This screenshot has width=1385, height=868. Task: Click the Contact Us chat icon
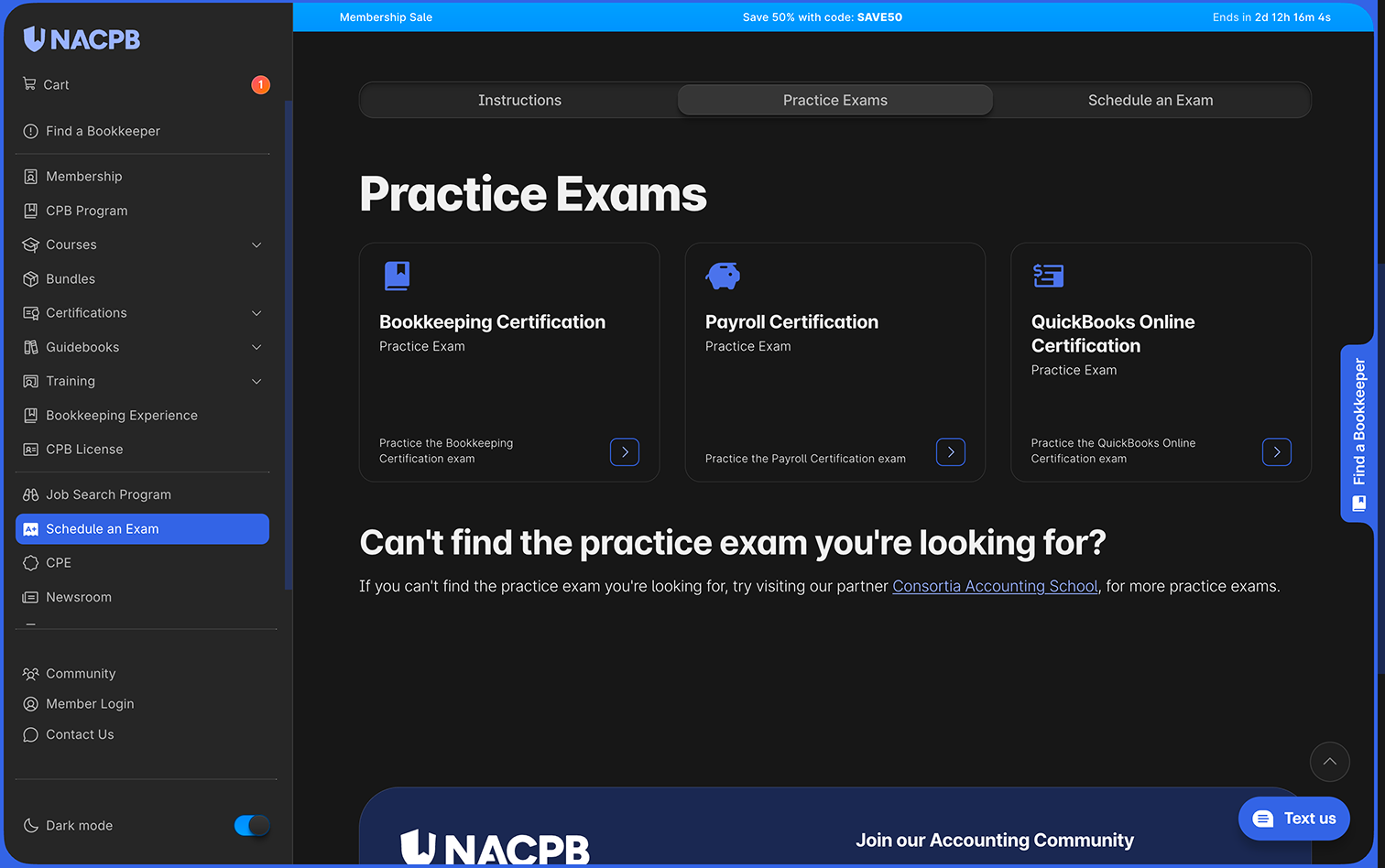[x=30, y=734]
